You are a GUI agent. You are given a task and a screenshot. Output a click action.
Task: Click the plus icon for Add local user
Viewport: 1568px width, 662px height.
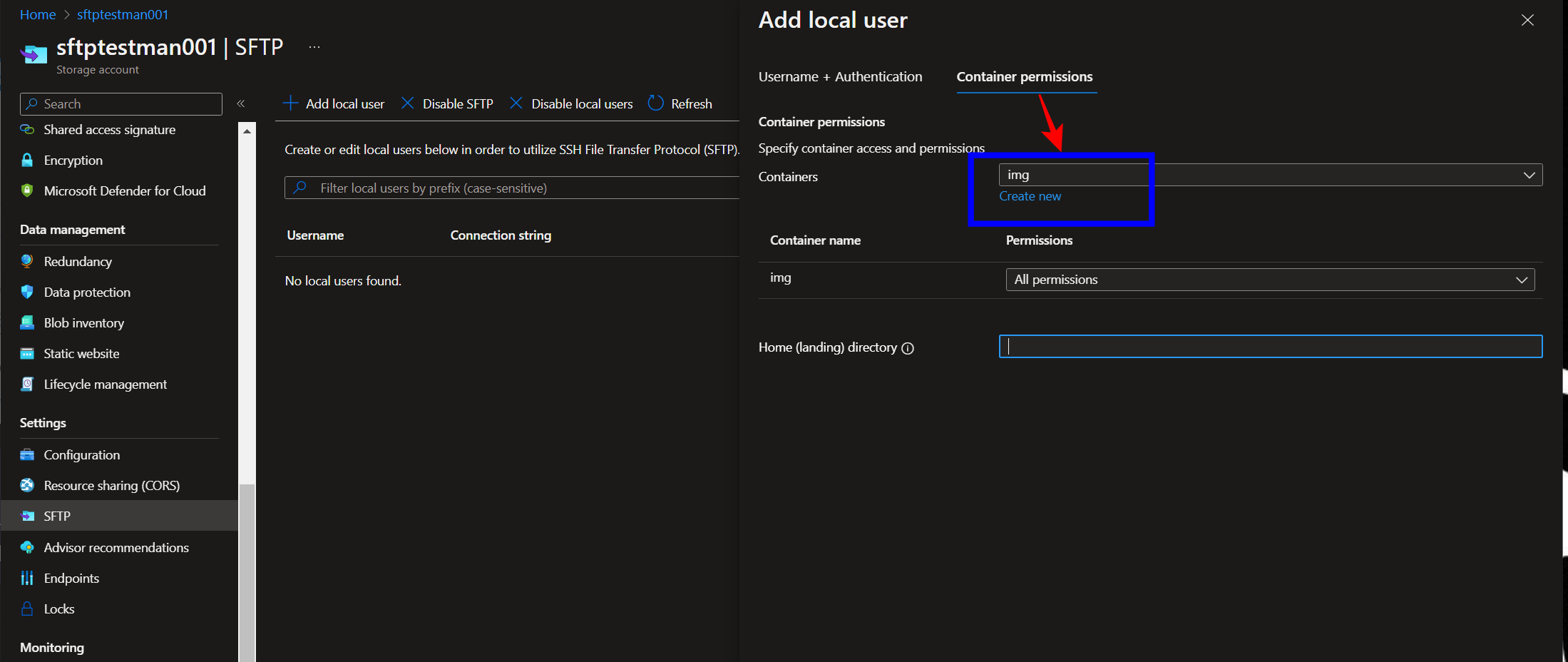tap(290, 103)
